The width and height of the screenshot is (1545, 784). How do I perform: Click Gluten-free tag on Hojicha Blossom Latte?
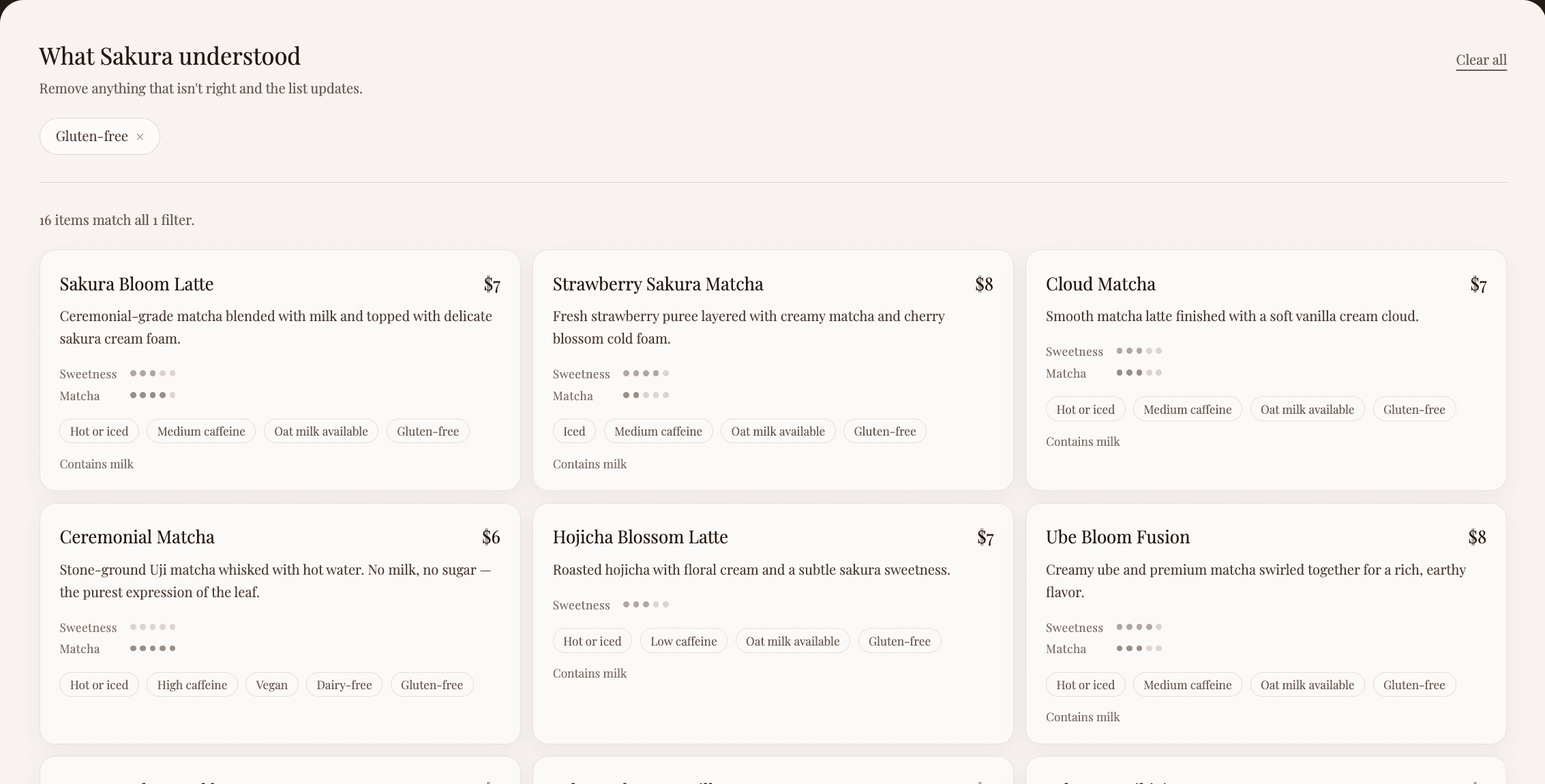point(899,642)
